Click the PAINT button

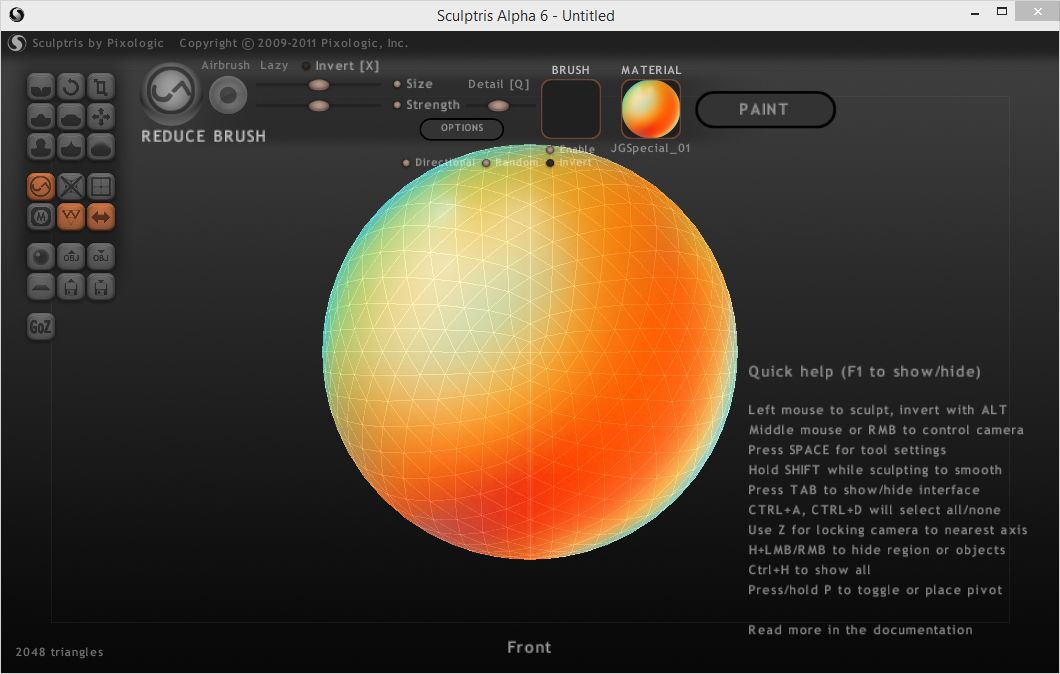pyautogui.click(x=764, y=110)
